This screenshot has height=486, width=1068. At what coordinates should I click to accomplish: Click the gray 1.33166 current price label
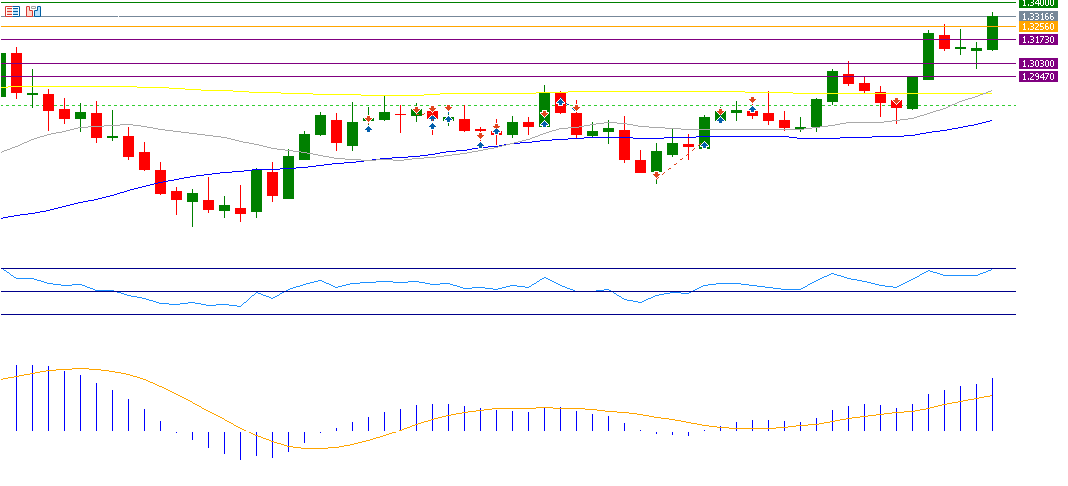(1040, 16)
